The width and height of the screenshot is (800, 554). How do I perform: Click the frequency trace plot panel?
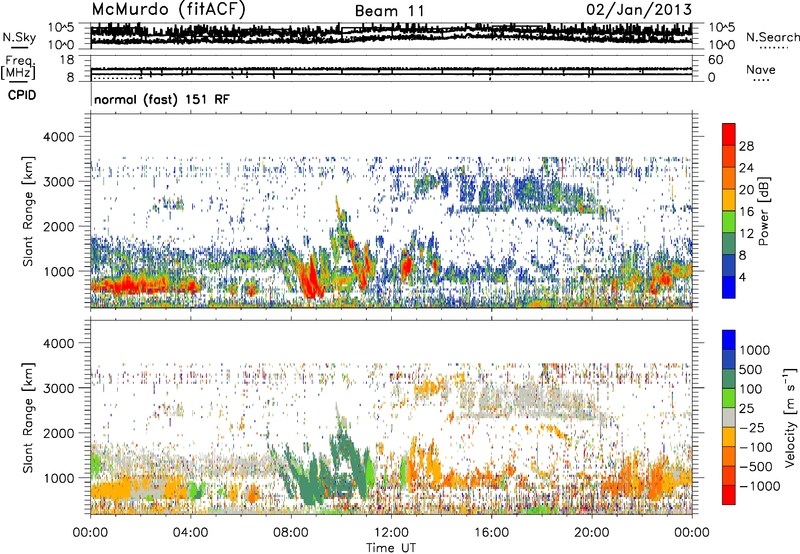click(x=391, y=68)
